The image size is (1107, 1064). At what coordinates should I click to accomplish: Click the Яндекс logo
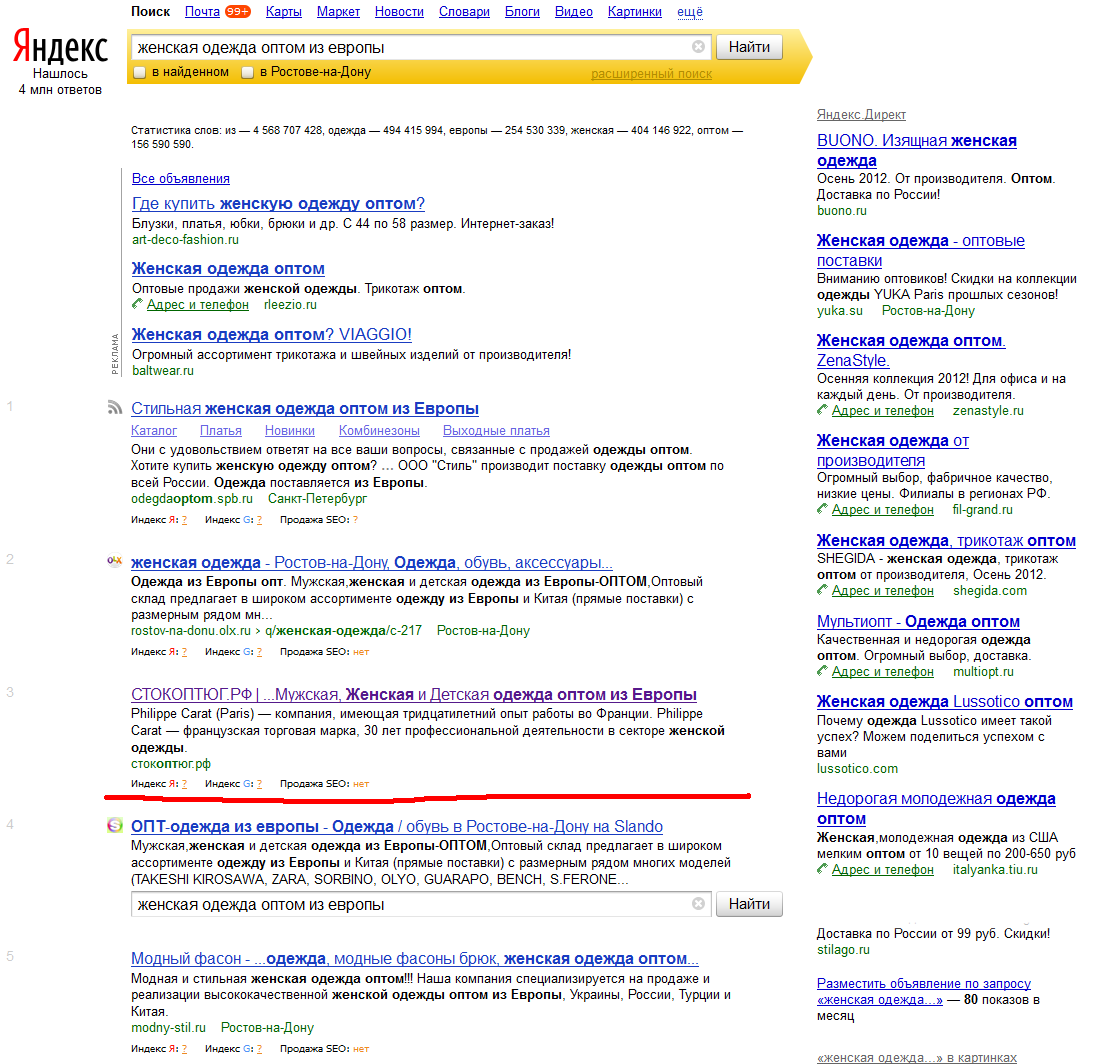(60, 47)
